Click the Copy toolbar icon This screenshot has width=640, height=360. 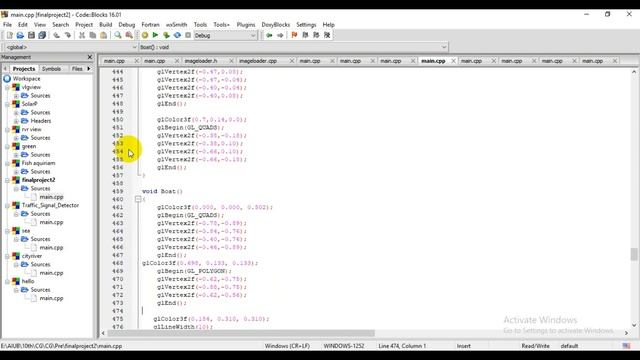click(x=93, y=36)
